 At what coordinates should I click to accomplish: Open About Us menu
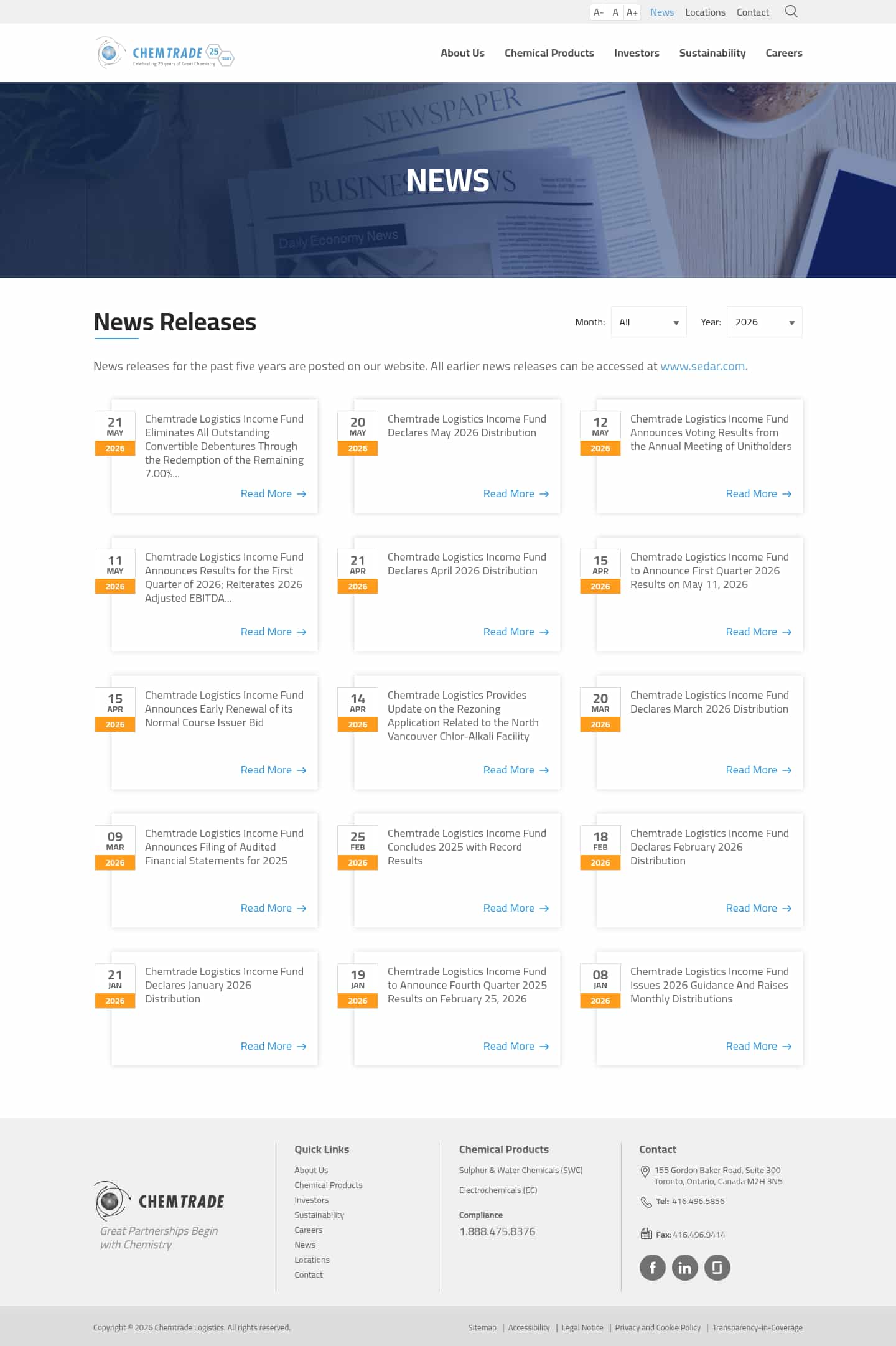tap(462, 53)
